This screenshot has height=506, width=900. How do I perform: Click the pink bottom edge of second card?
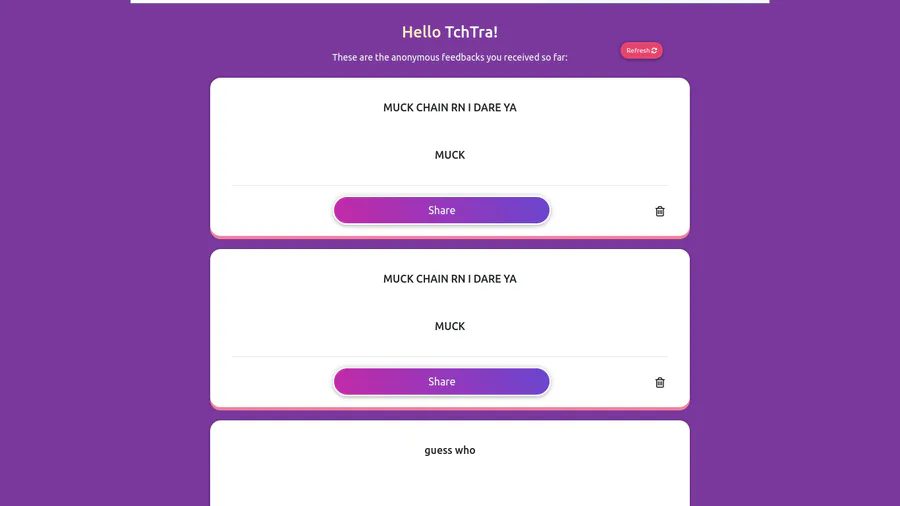pos(449,408)
